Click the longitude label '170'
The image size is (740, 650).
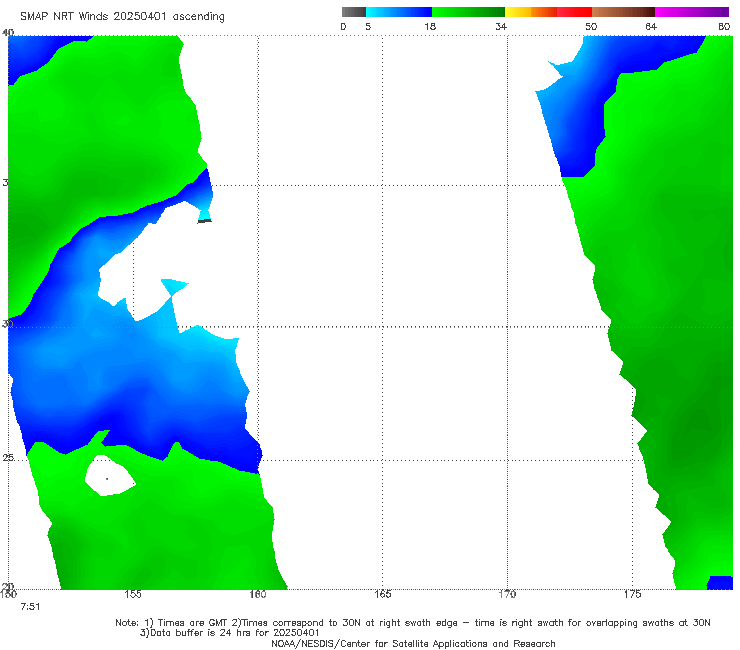click(507, 594)
